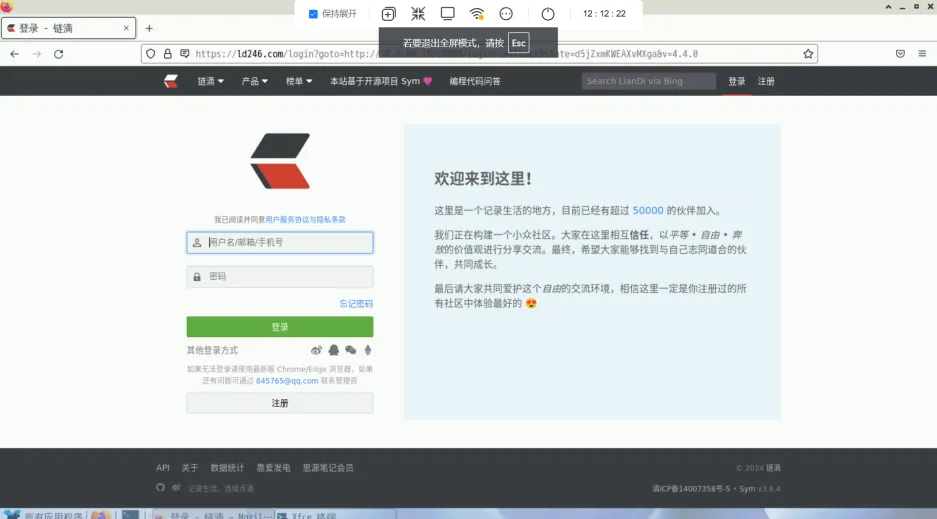Screen dimensions: 937x519
Task: Open 所有应用程序 menu in taskbar
Action: 45,515
